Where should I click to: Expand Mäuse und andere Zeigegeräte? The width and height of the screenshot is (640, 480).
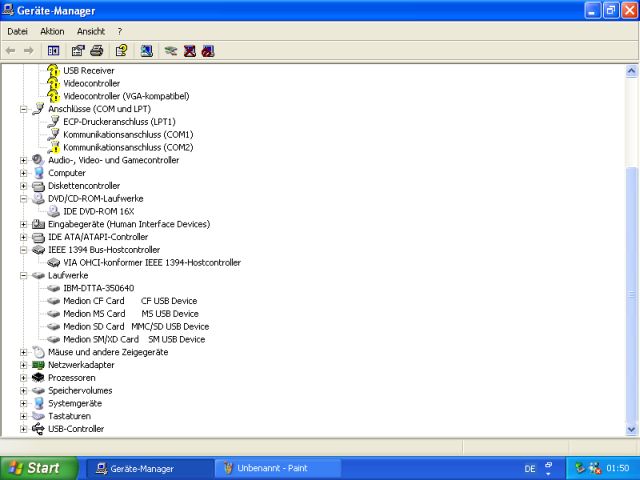point(24,352)
